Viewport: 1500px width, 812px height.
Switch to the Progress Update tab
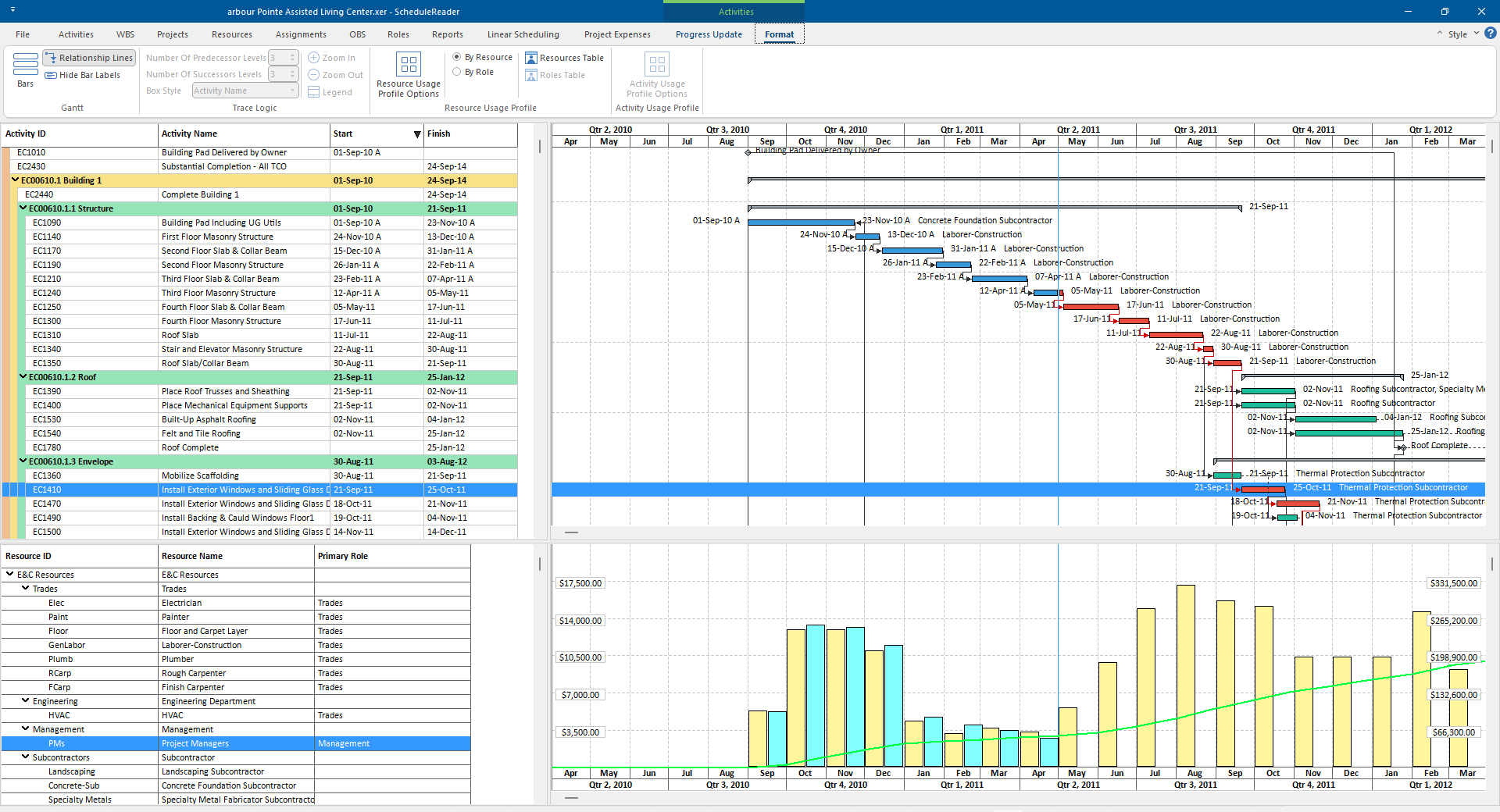(x=709, y=34)
